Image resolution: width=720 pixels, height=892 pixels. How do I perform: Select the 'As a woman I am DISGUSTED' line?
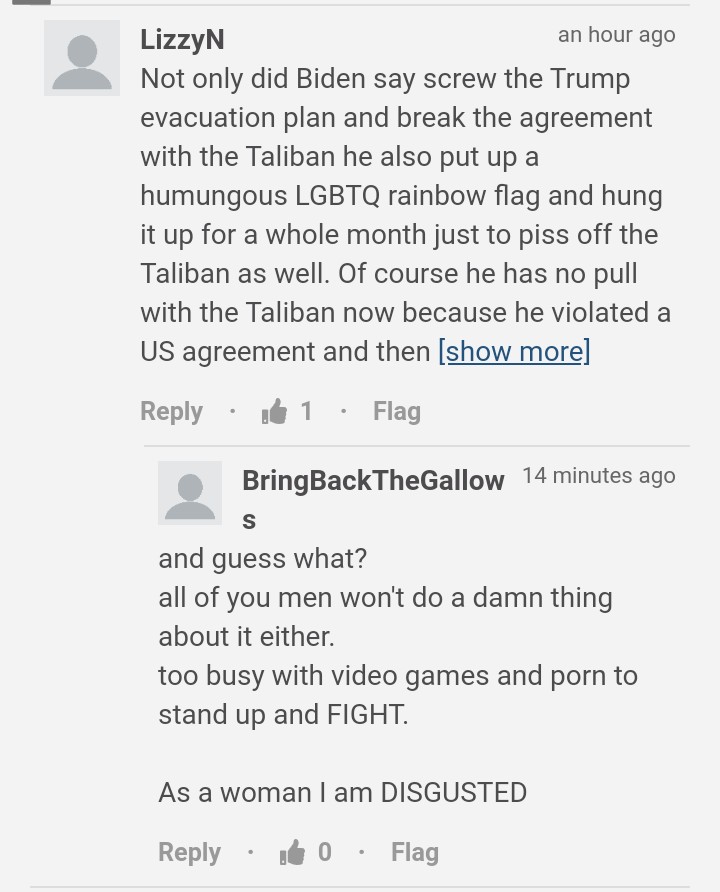coord(342,792)
